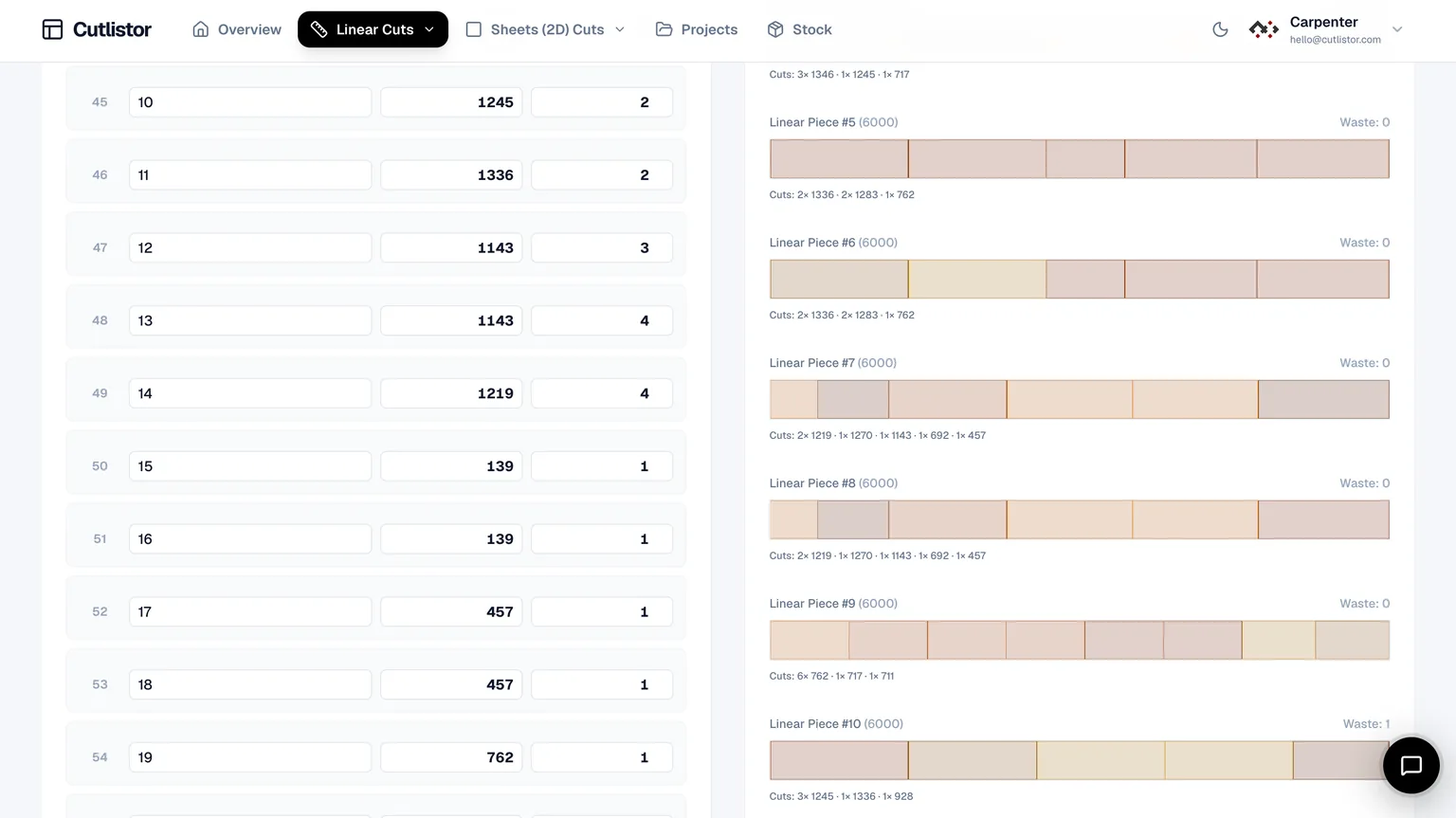Edit the name field containing 19

pyautogui.click(x=250, y=757)
